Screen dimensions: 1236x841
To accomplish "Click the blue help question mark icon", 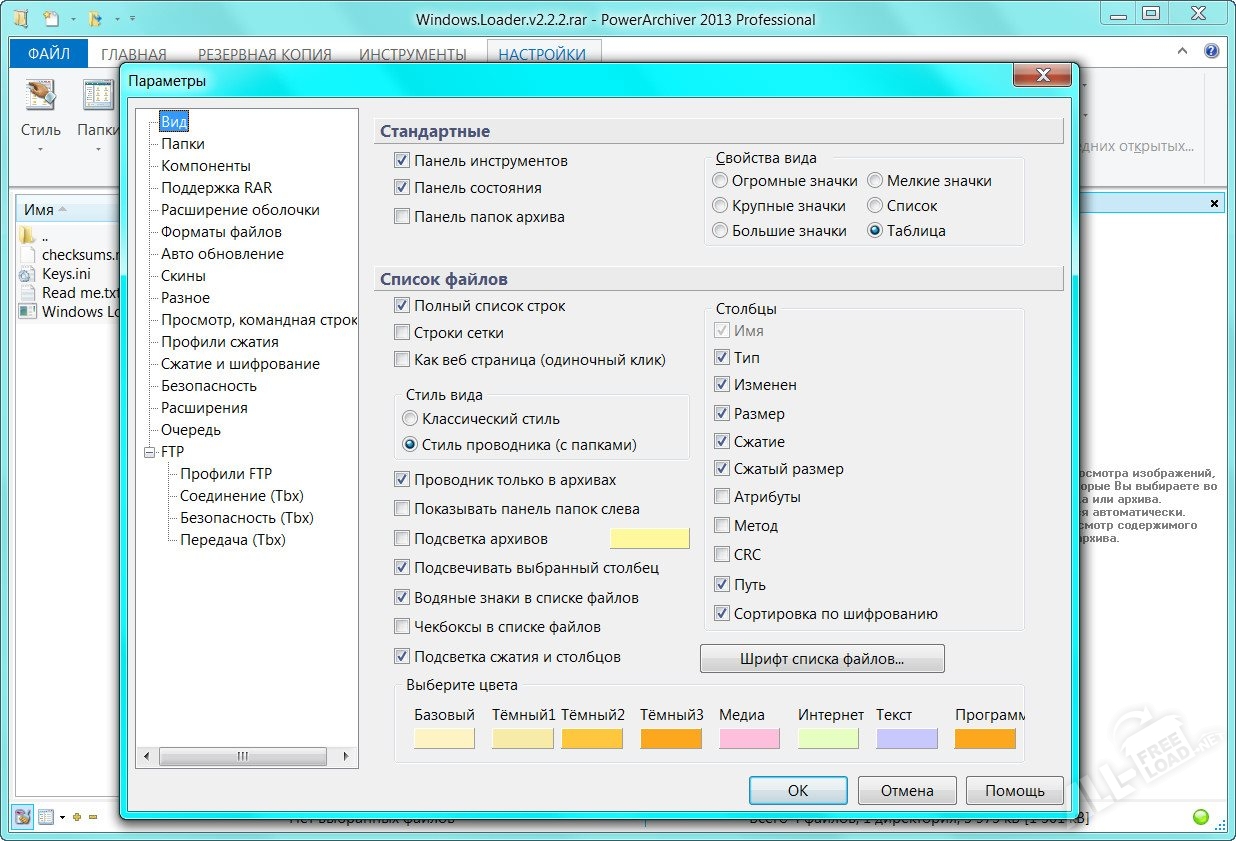I will [1212, 52].
